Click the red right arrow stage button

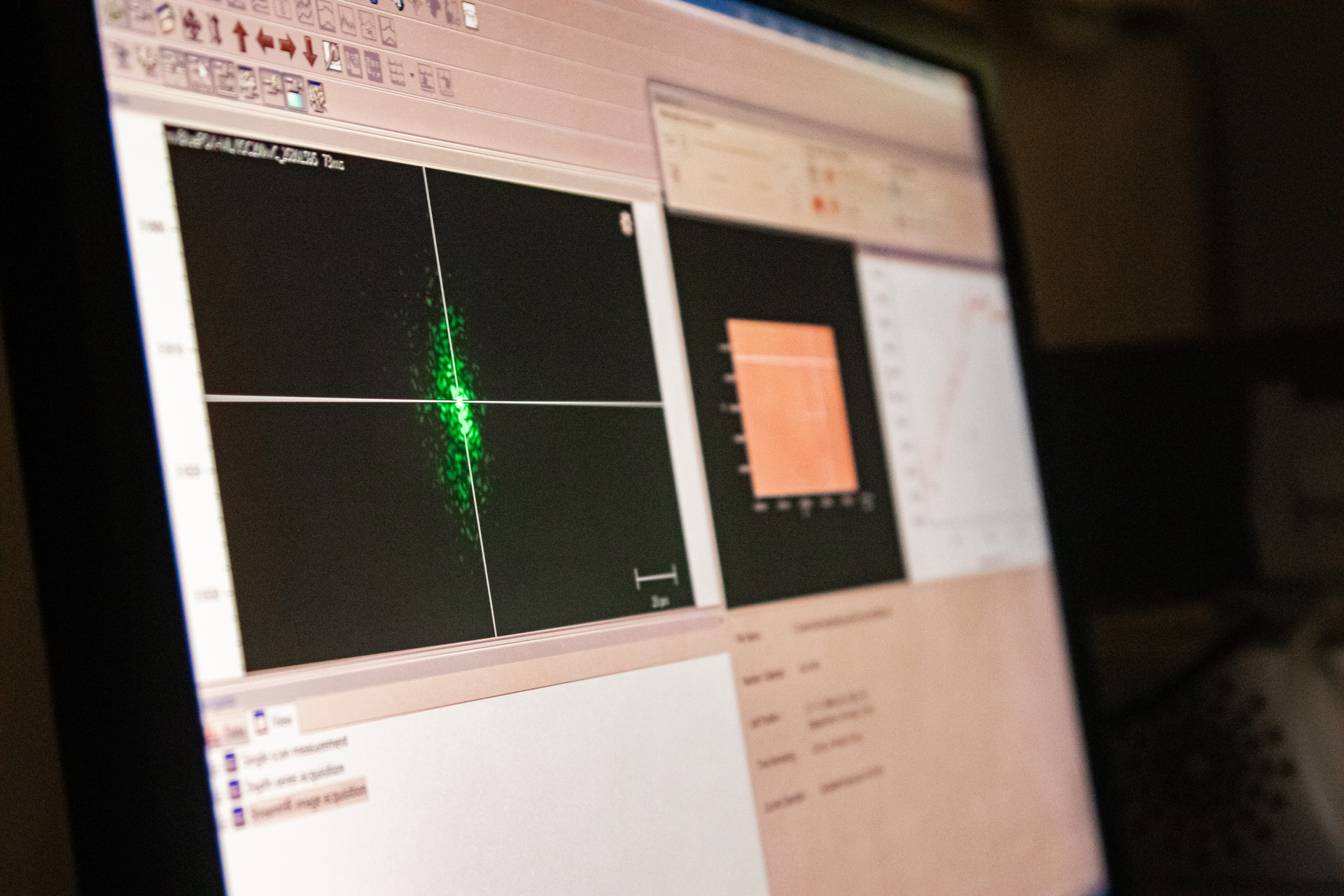coord(287,45)
